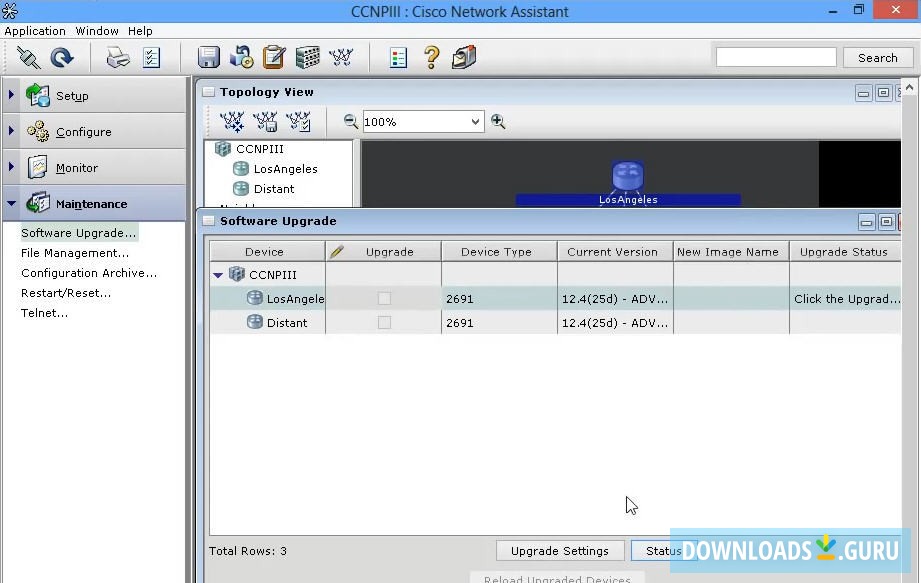This screenshot has height=583, width=921.
Task: Click the application logo in title bar
Action: [x=10, y=11]
